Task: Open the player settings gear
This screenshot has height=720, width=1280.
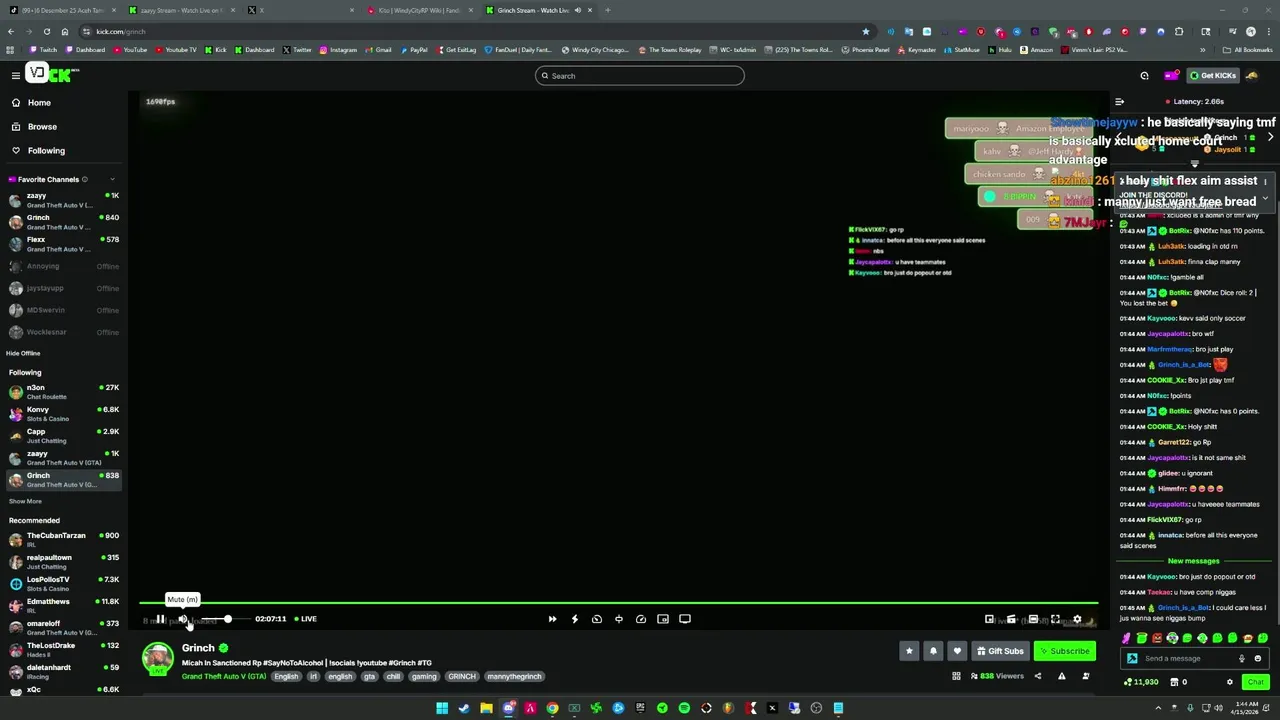Action: (x=1077, y=619)
